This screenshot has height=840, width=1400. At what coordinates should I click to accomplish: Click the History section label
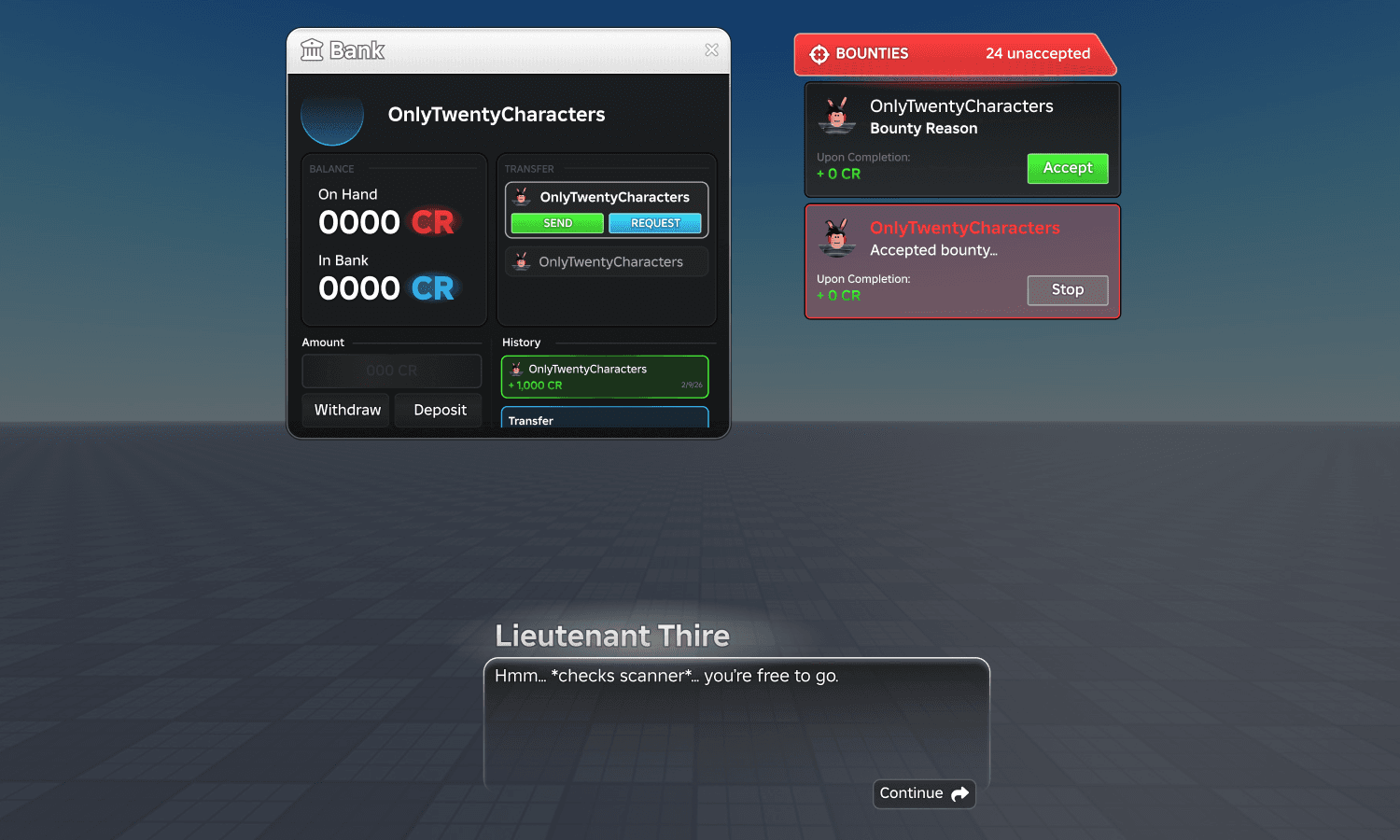pos(521,343)
